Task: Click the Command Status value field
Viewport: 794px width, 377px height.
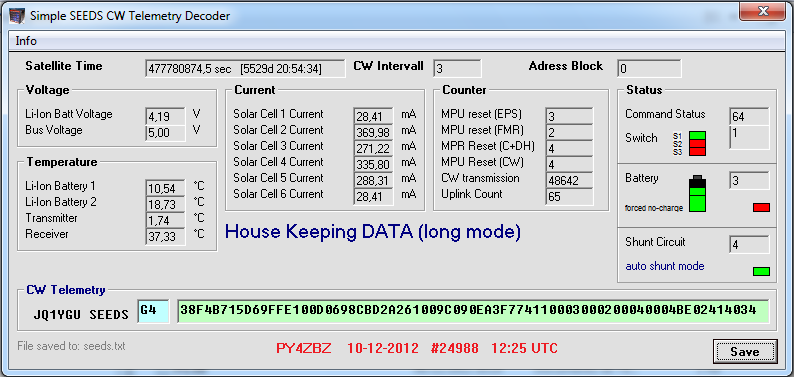Action: click(749, 116)
